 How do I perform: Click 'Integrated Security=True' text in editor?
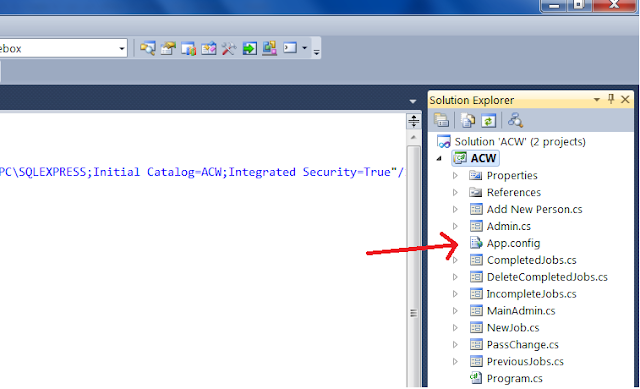pos(309,172)
